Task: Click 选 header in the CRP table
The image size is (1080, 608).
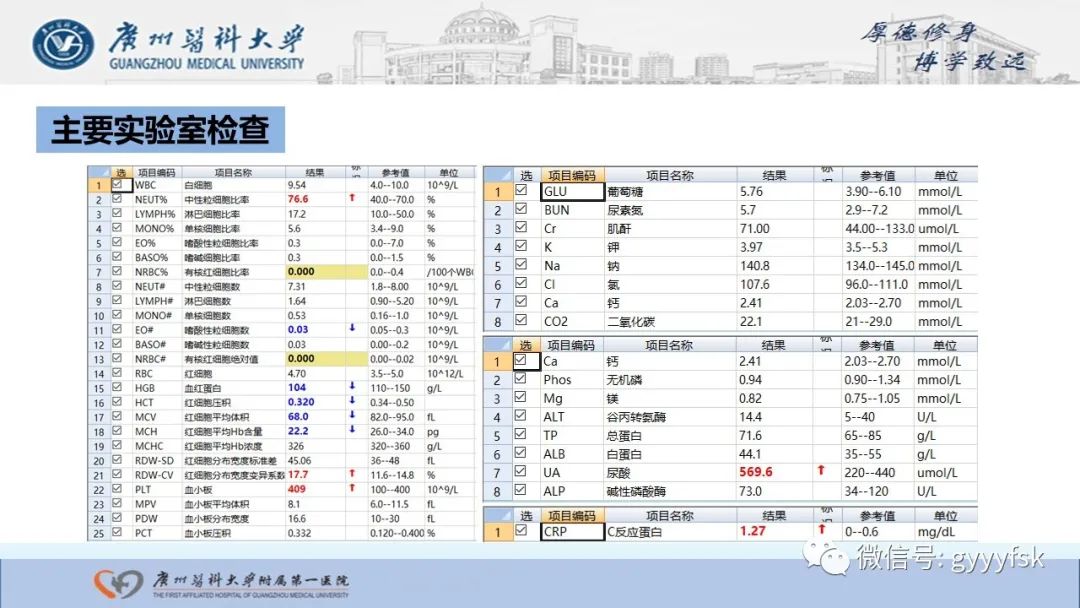Action: (526, 516)
